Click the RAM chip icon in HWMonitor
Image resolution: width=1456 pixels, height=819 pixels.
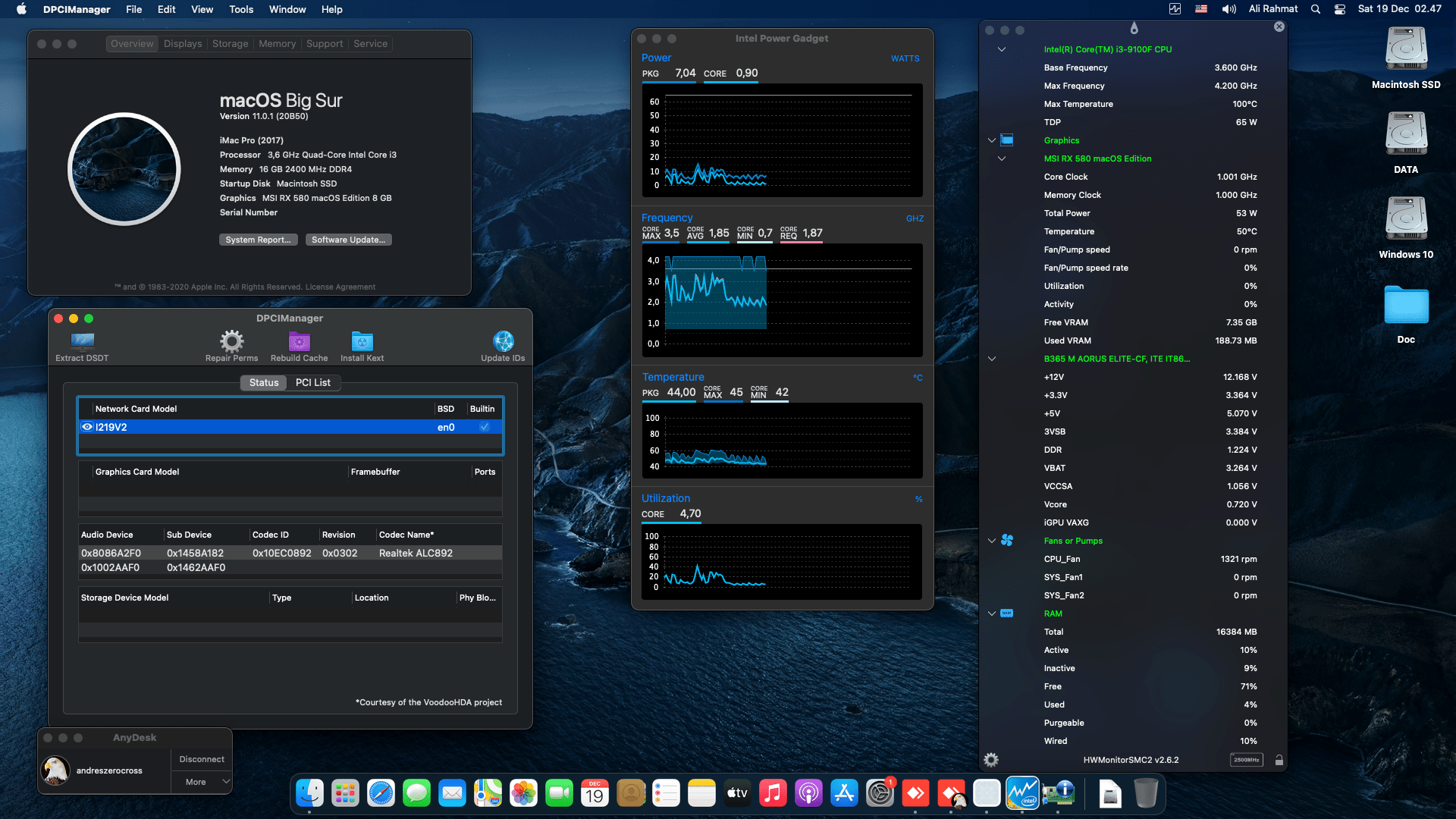tap(1007, 613)
